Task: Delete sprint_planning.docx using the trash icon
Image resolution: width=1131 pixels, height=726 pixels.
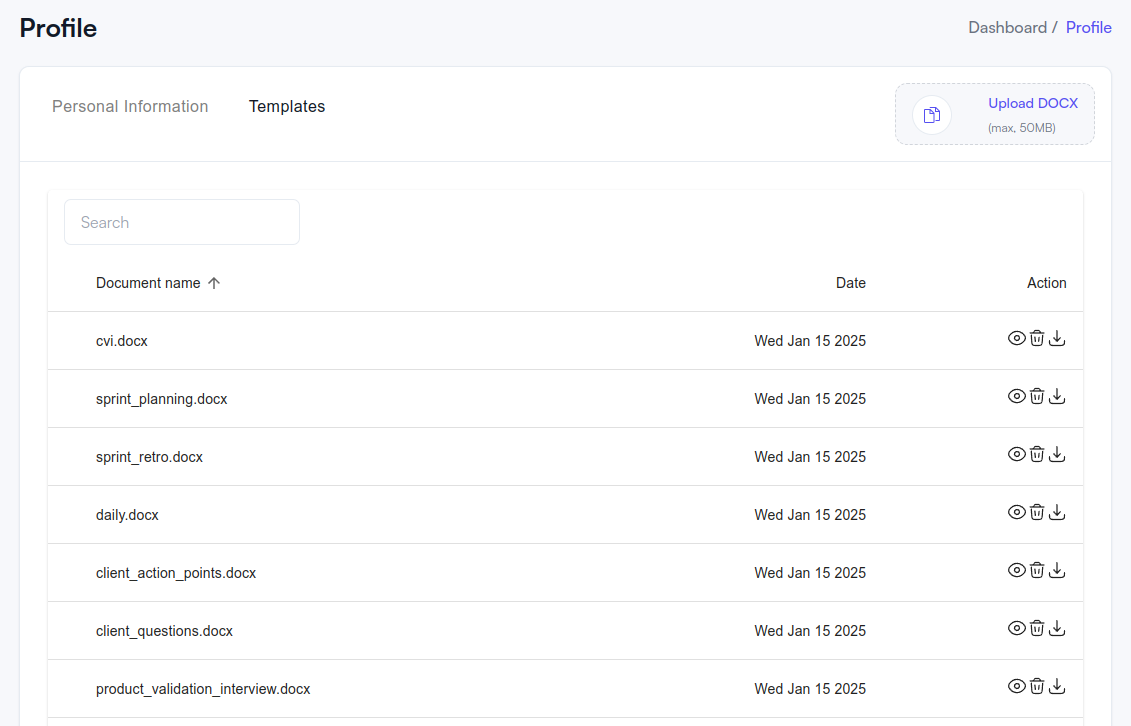Action: point(1037,396)
